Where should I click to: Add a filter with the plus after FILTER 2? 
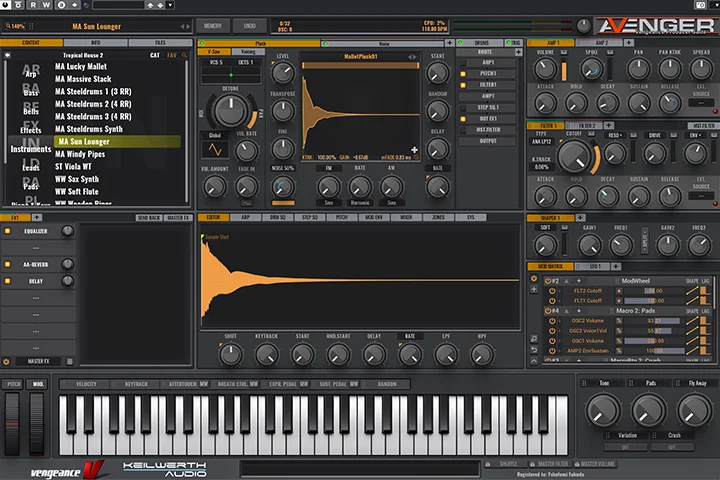608,125
